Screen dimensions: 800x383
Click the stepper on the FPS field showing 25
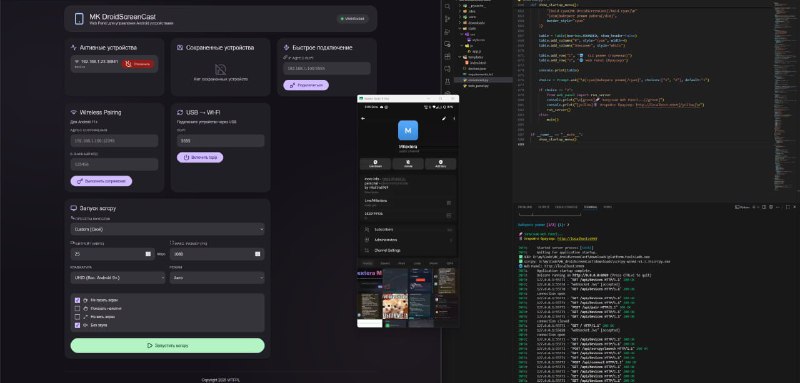click(148, 253)
